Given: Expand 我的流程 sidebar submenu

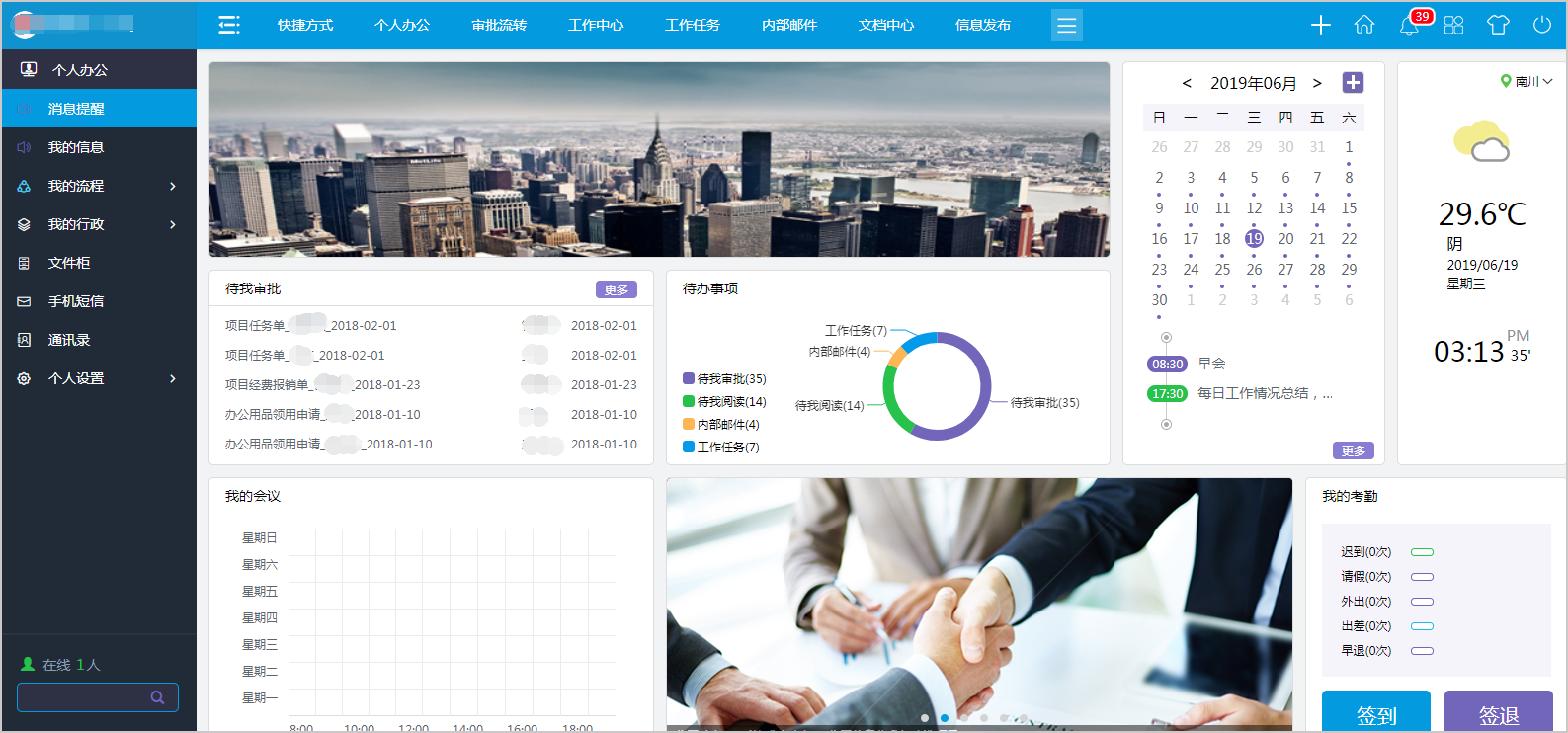Looking at the screenshot, I should (173, 186).
